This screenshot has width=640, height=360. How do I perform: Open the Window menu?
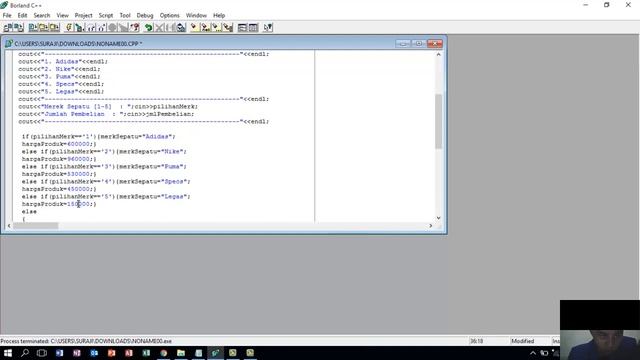pyautogui.click(x=196, y=16)
